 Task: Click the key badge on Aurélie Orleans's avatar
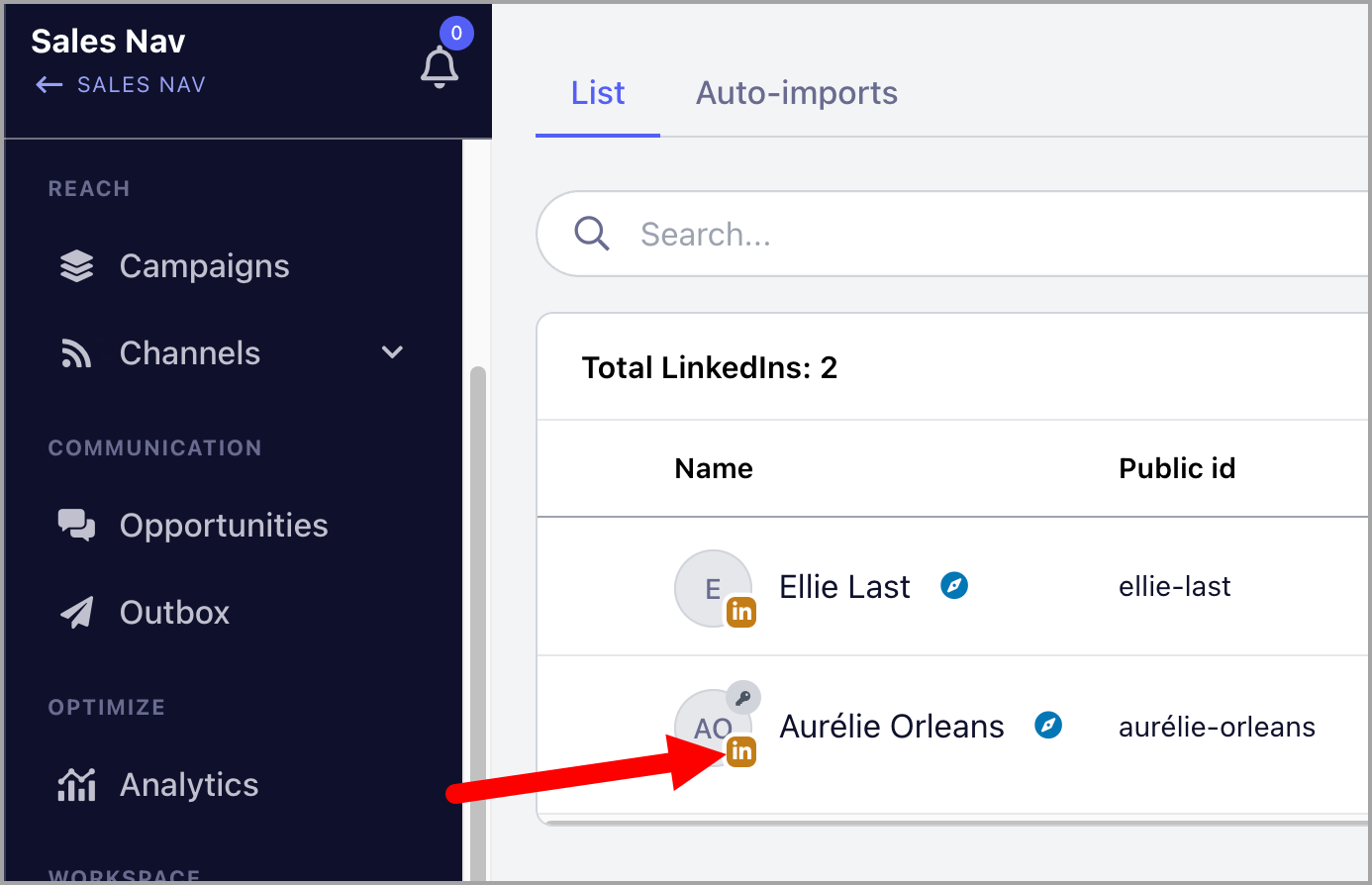point(743,698)
